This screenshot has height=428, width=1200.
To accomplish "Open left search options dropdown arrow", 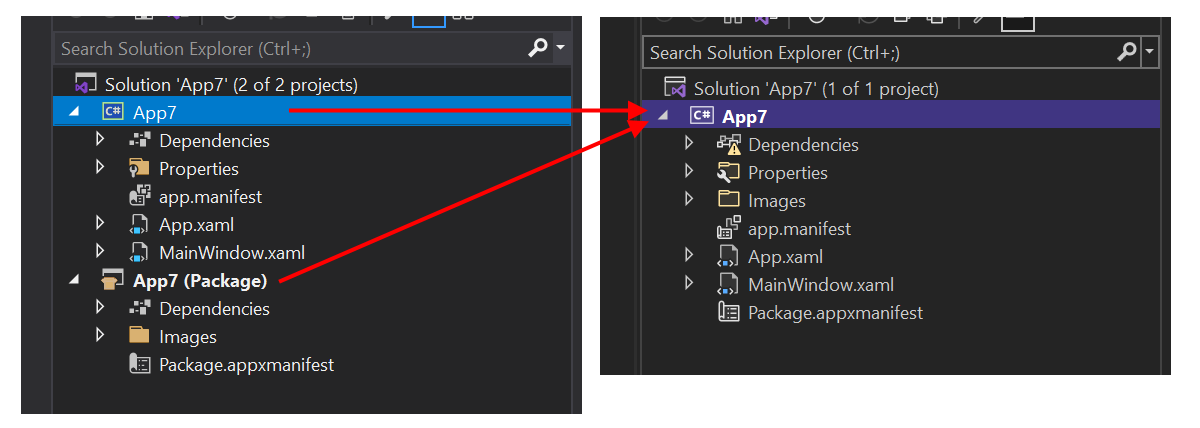I will coord(560,48).
